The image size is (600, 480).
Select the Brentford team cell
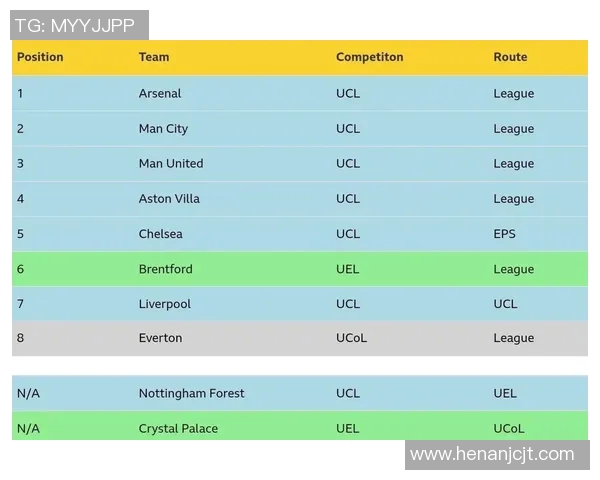166,269
